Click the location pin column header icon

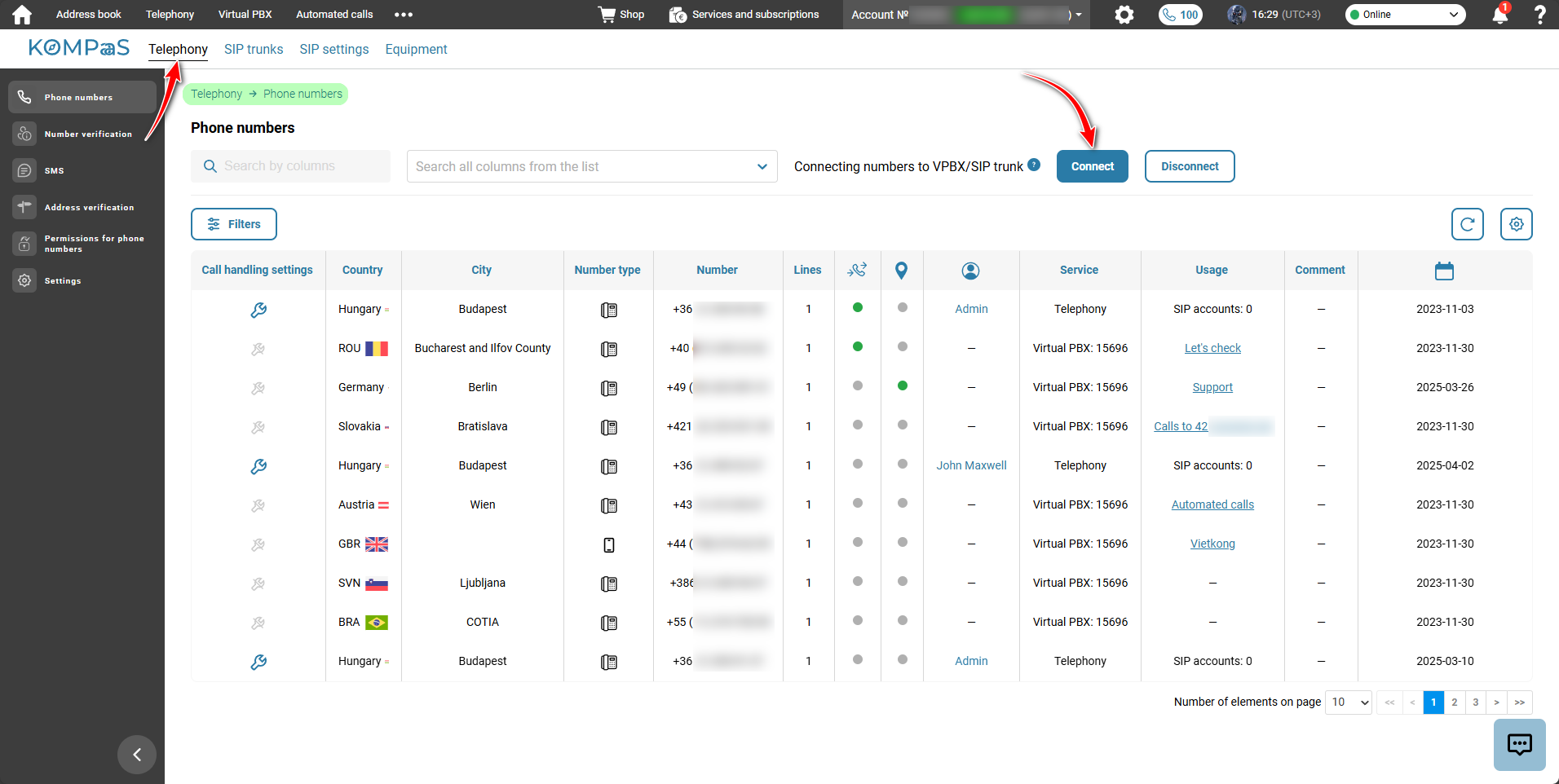coord(901,271)
